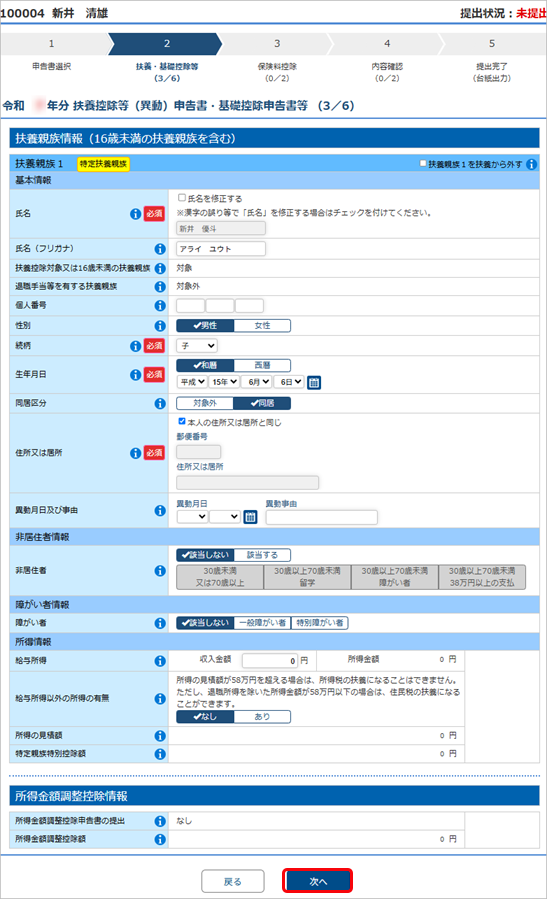Click the 次へ button
The height and width of the screenshot is (899, 547).
(317, 881)
